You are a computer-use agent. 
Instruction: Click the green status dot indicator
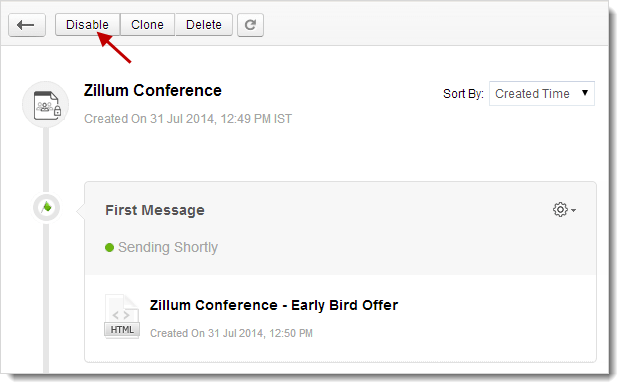109,248
